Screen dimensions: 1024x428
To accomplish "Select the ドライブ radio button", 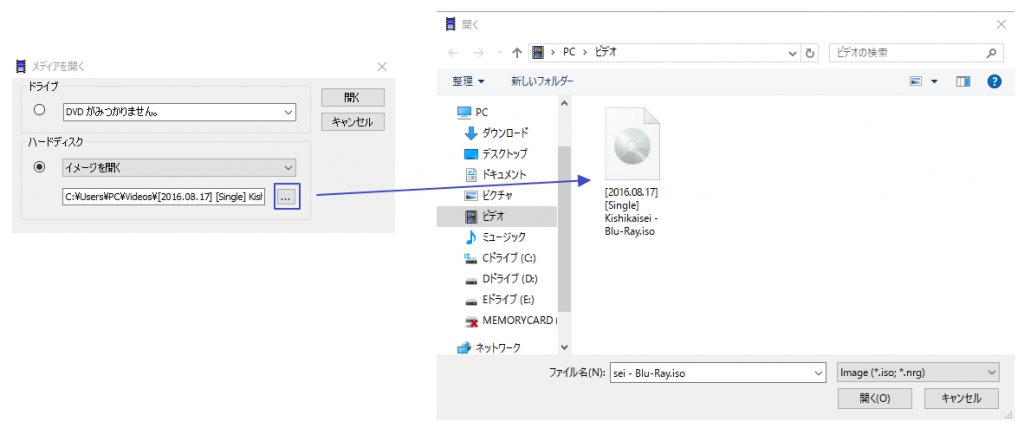I will pyautogui.click(x=40, y=112).
